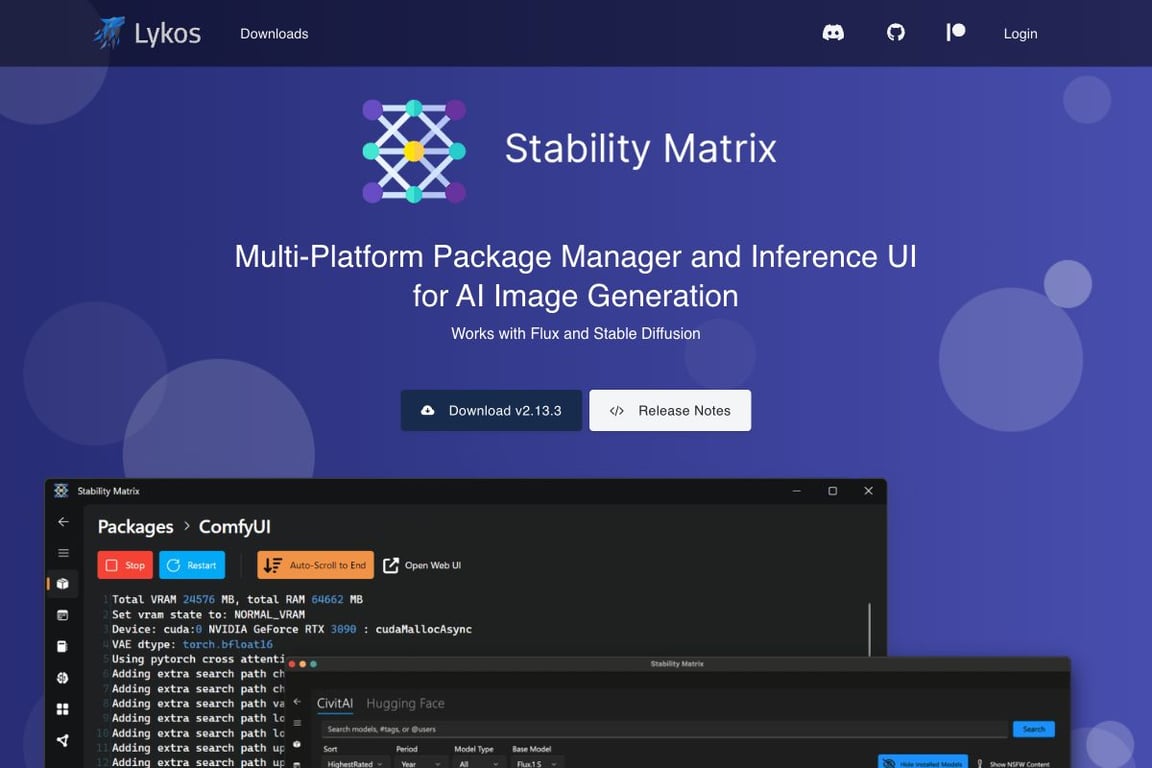
Task: Click the Packages breadcrumb
Action: (x=135, y=527)
